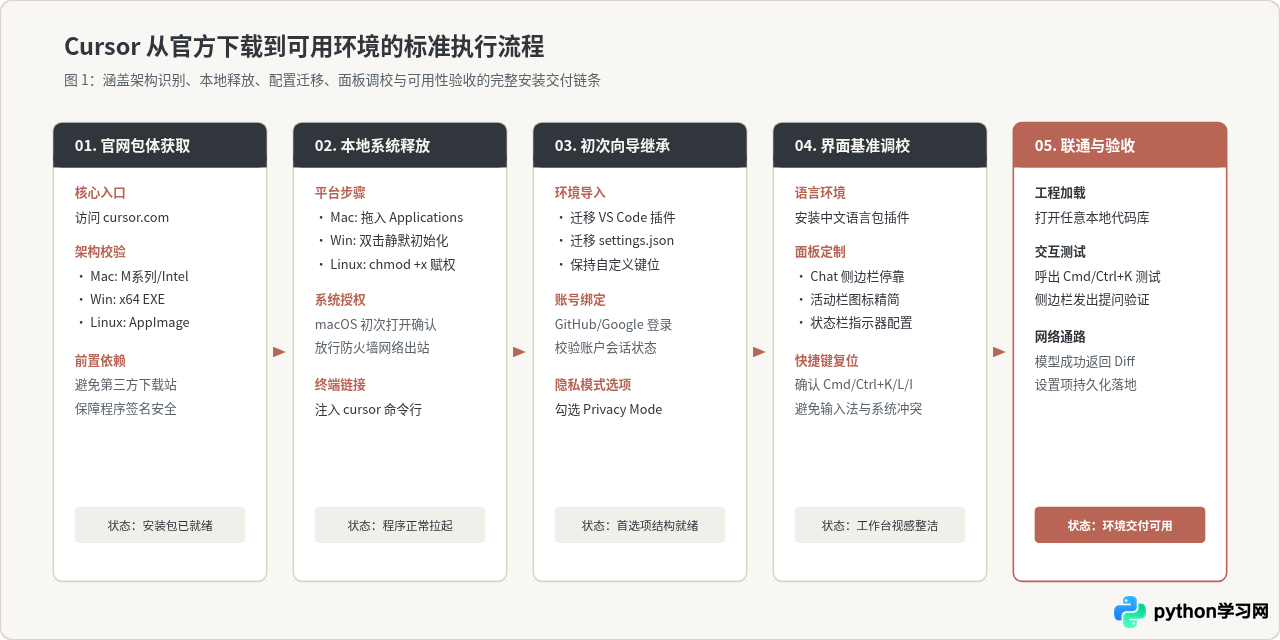Screen dimensions: 1280x640
Task: Click the title 'Cursor 从官方下载到可用环境的标准执行流程'
Action: coord(304,47)
